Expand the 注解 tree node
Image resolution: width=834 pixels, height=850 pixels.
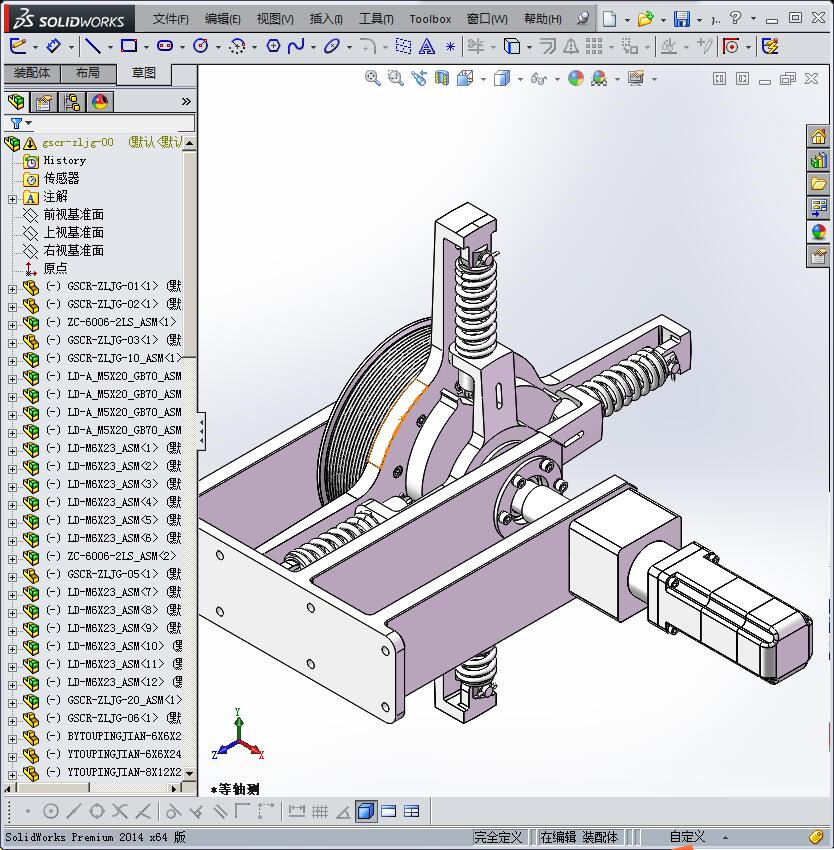(12, 199)
